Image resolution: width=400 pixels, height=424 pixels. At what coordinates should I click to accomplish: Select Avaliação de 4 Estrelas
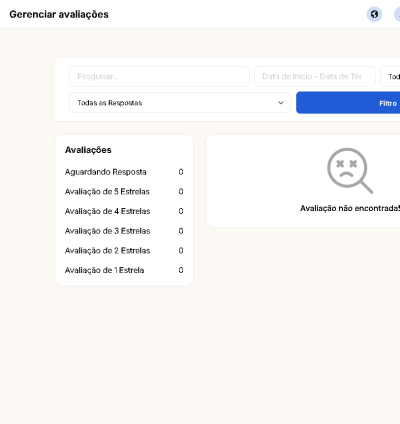click(124, 211)
